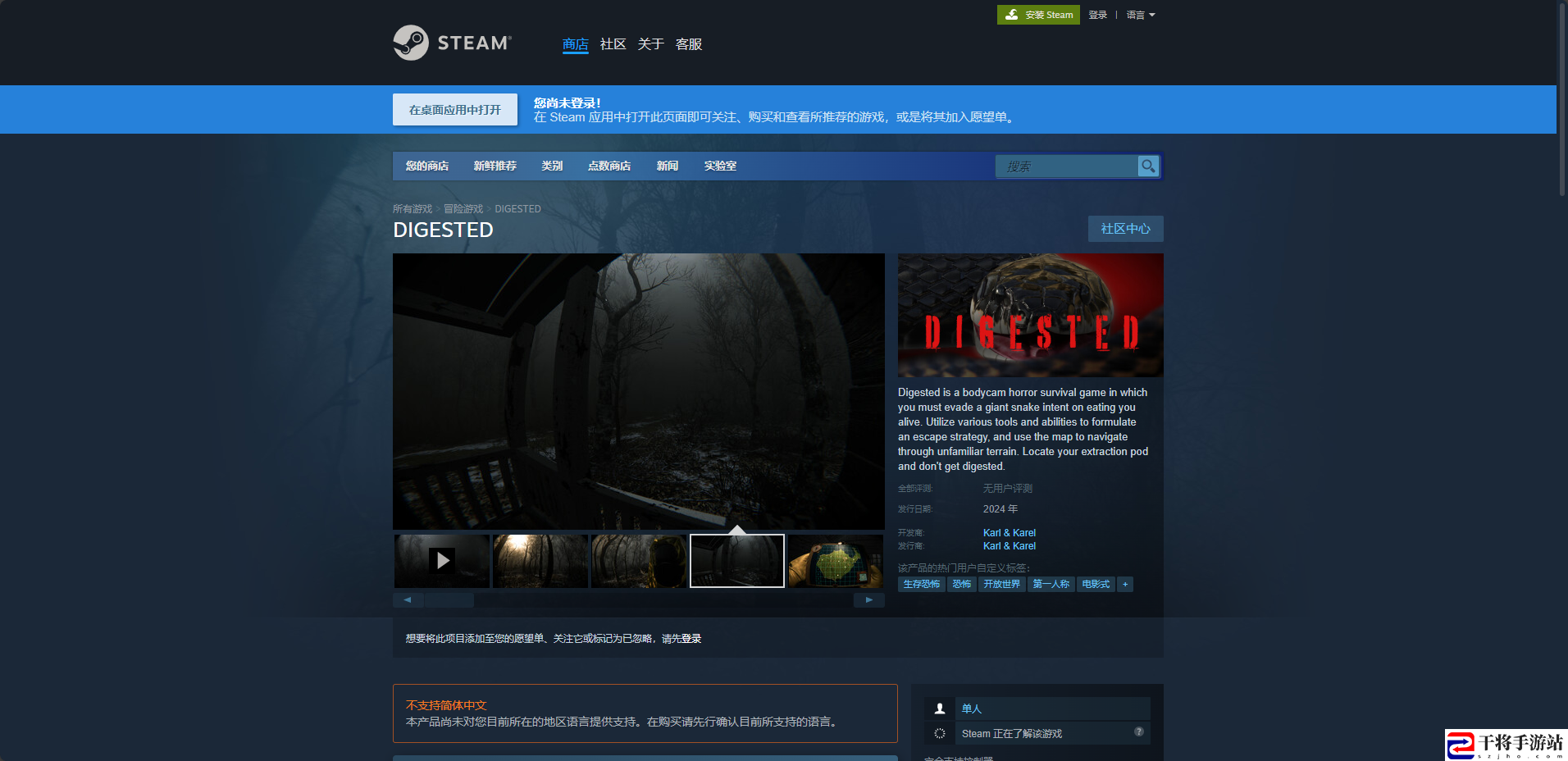Image resolution: width=1568 pixels, height=761 pixels.
Task: Click publisher Karl & Karel link
Action: coord(1010,546)
